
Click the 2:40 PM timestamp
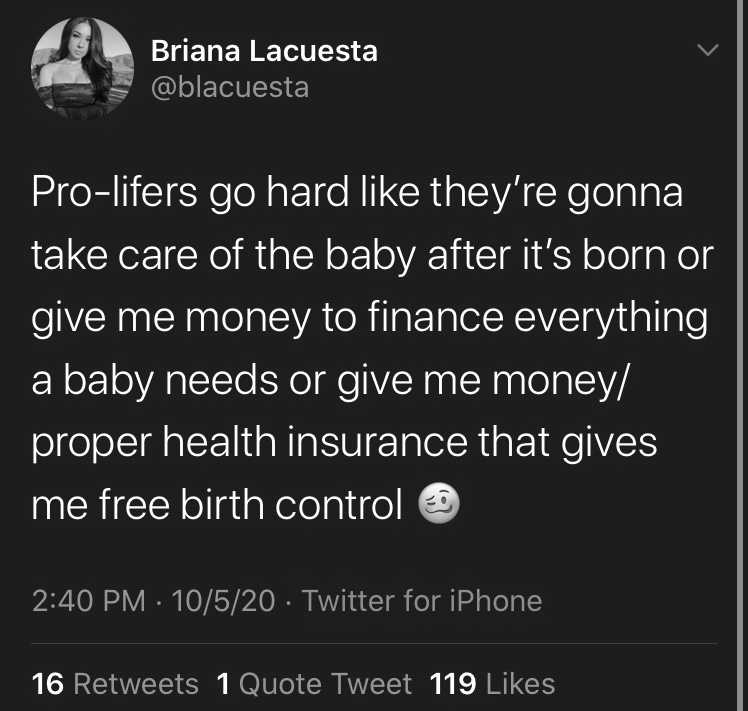(x=89, y=601)
